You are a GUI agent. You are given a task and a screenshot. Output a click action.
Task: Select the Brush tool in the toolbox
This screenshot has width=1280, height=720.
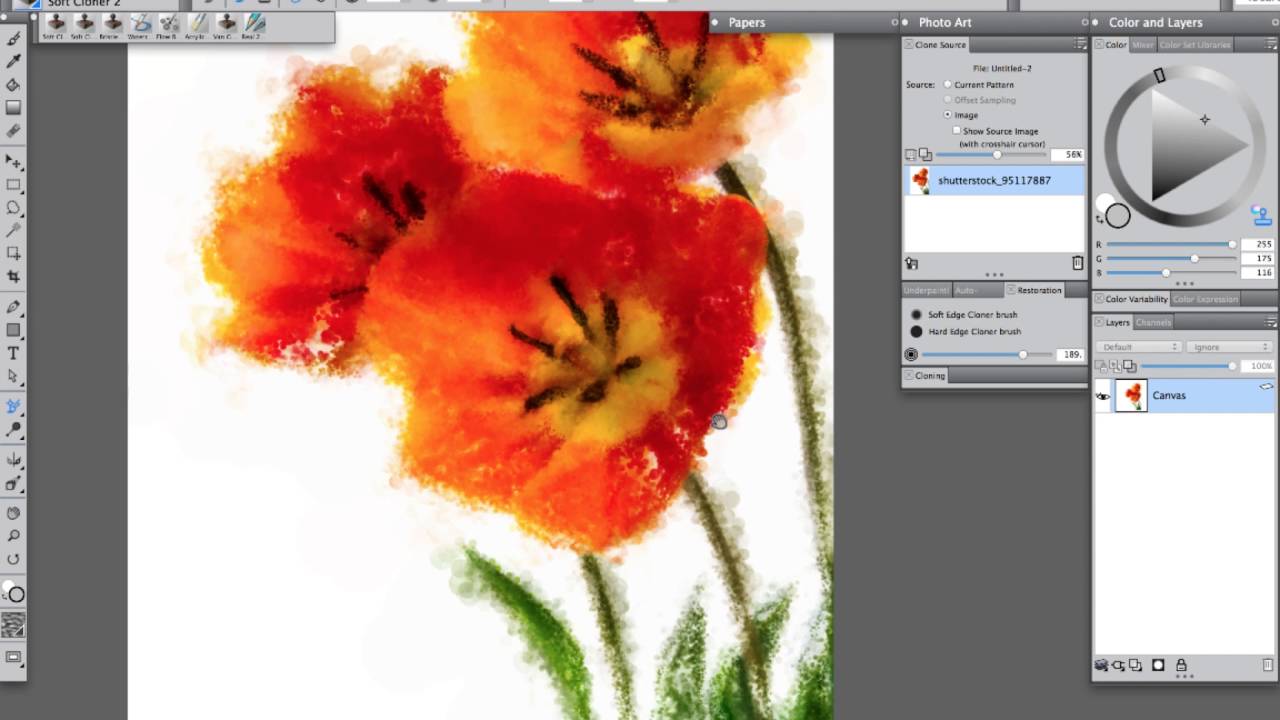(14, 39)
